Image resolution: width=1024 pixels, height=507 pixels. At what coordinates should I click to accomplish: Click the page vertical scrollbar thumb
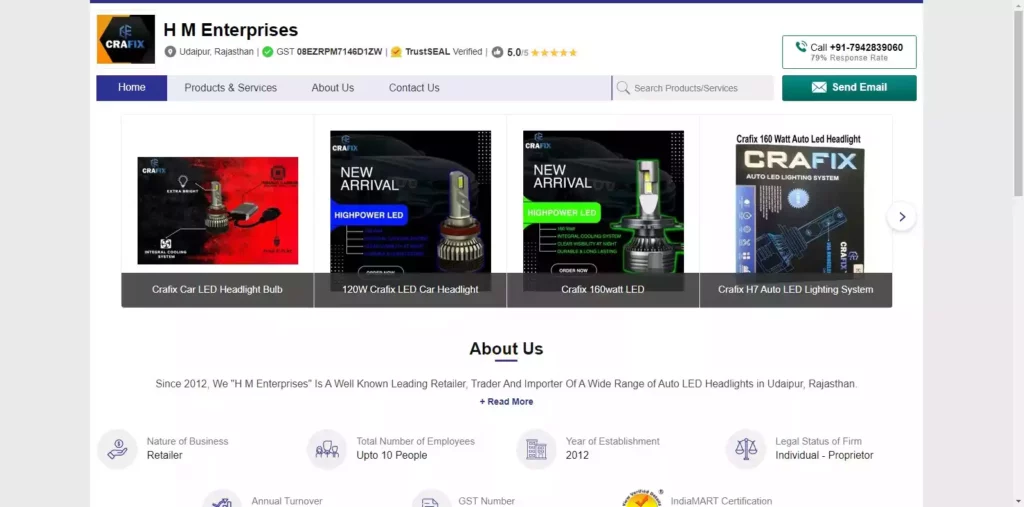(1018, 101)
